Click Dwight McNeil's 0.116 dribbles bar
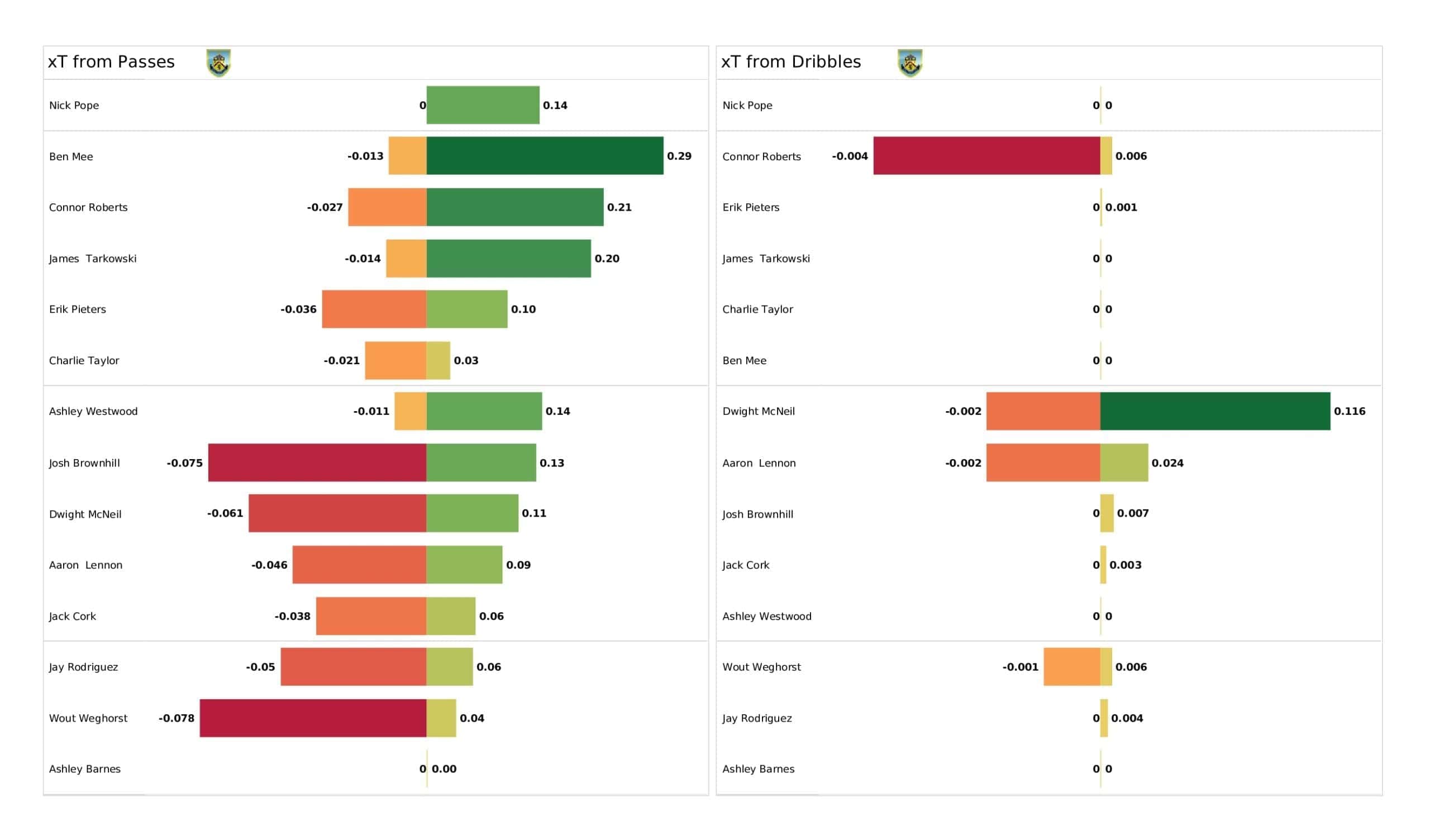Screen dimensions: 1430x840 point(1215,411)
